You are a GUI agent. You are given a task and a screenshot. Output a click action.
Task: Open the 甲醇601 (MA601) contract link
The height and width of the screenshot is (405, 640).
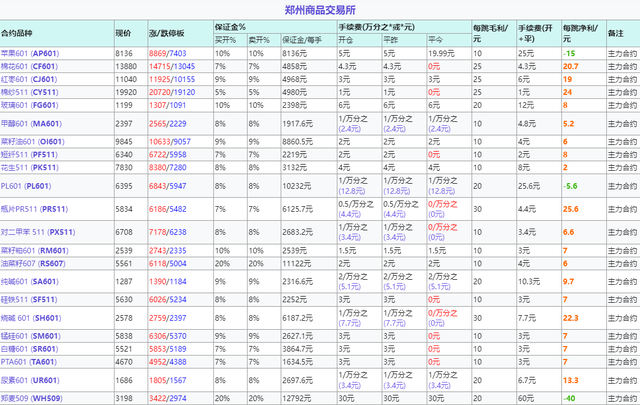pos(31,124)
